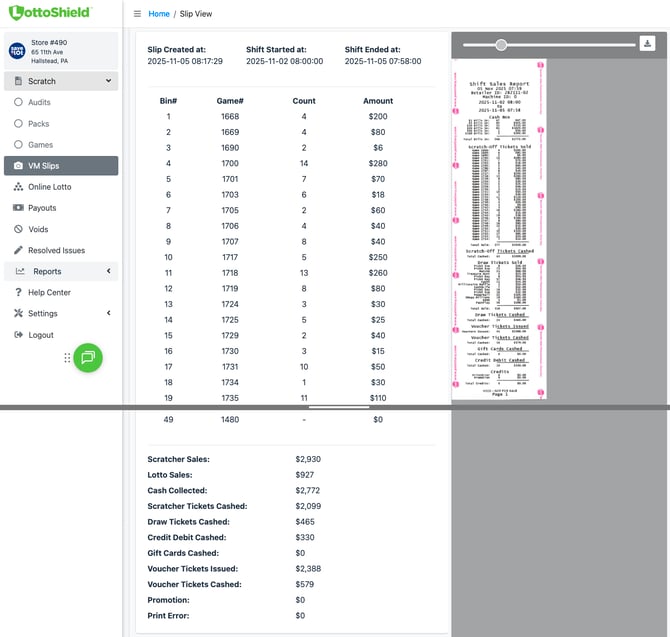Click the Home breadcrumb link
Image resolution: width=670 pixels, height=637 pixels.
(x=158, y=14)
